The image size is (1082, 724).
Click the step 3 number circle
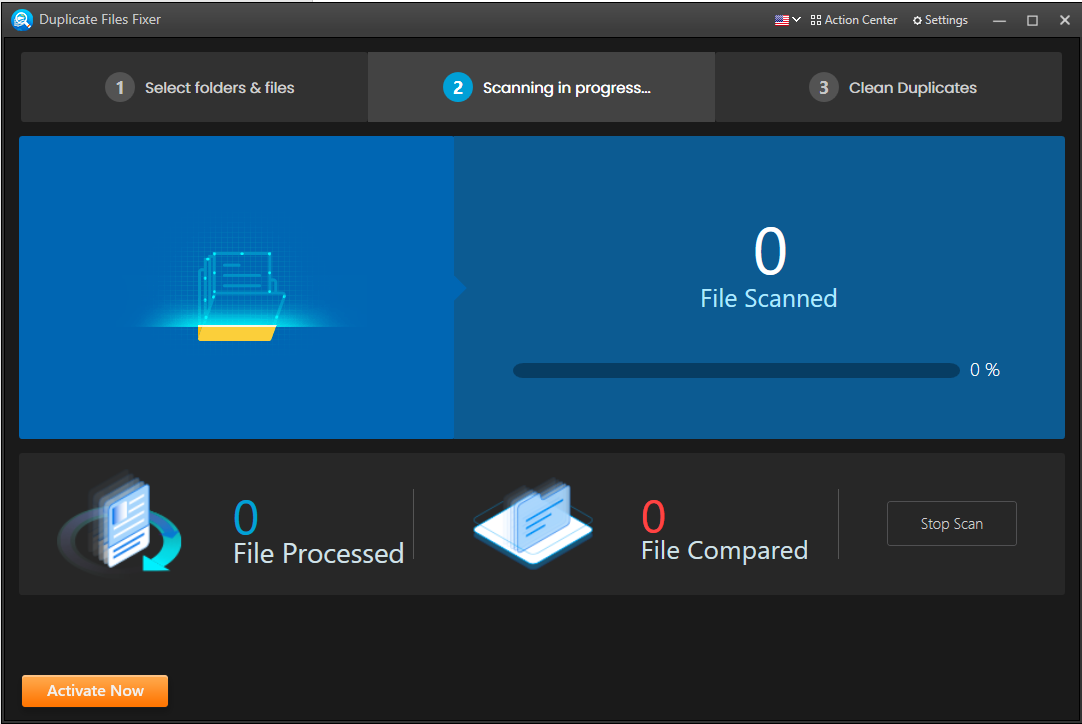823,88
